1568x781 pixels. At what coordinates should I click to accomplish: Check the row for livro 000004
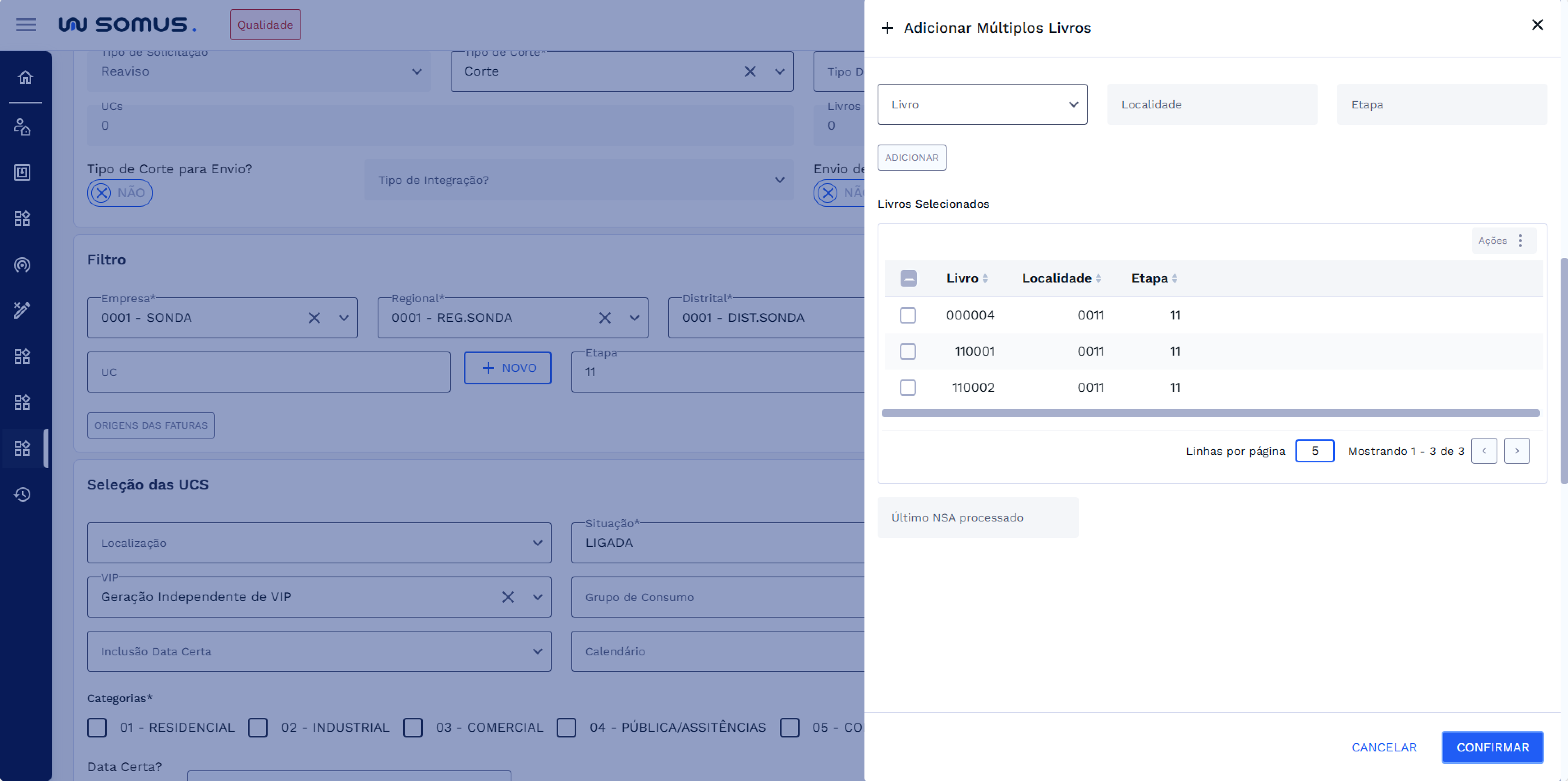pos(908,315)
